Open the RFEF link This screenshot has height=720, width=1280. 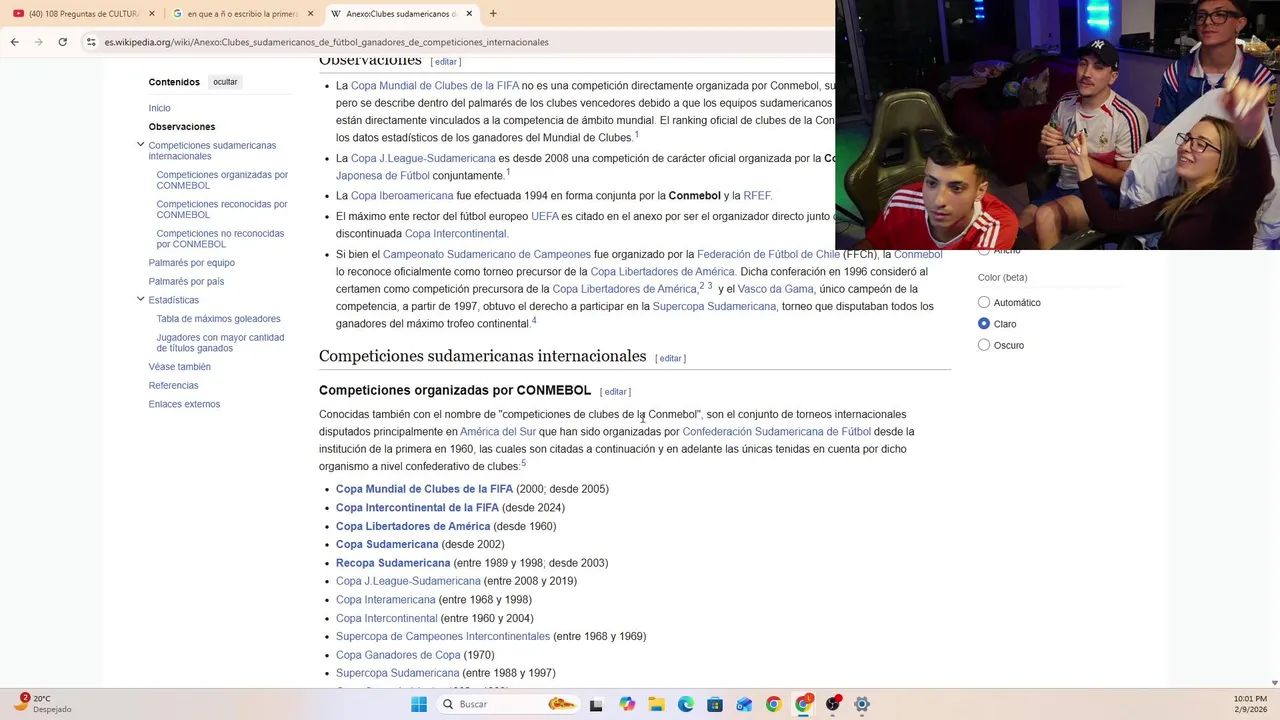(x=757, y=196)
